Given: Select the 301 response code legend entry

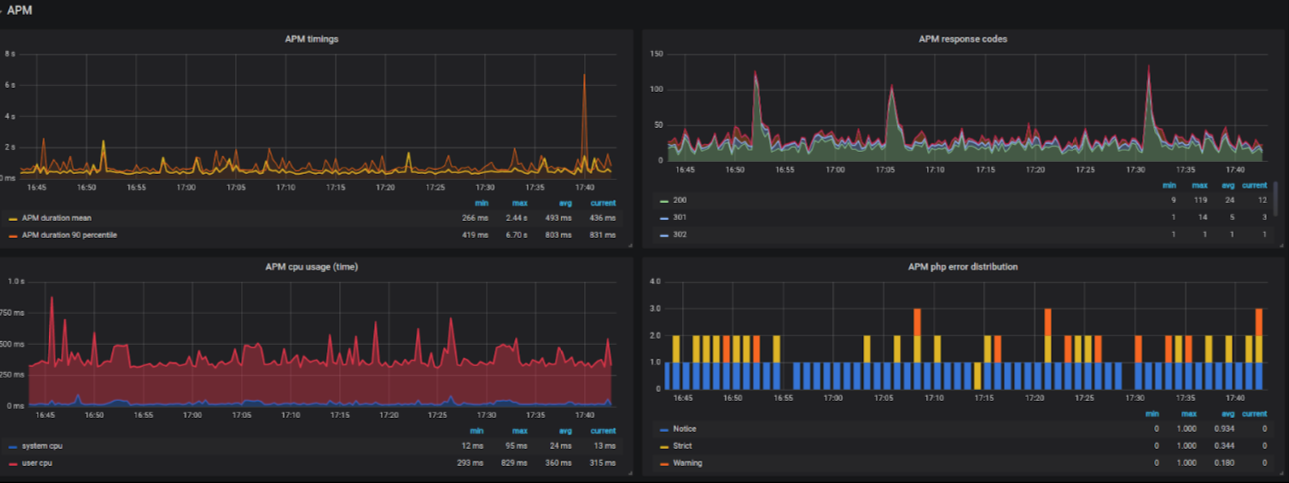Looking at the screenshot, I should tap(680, 218).
